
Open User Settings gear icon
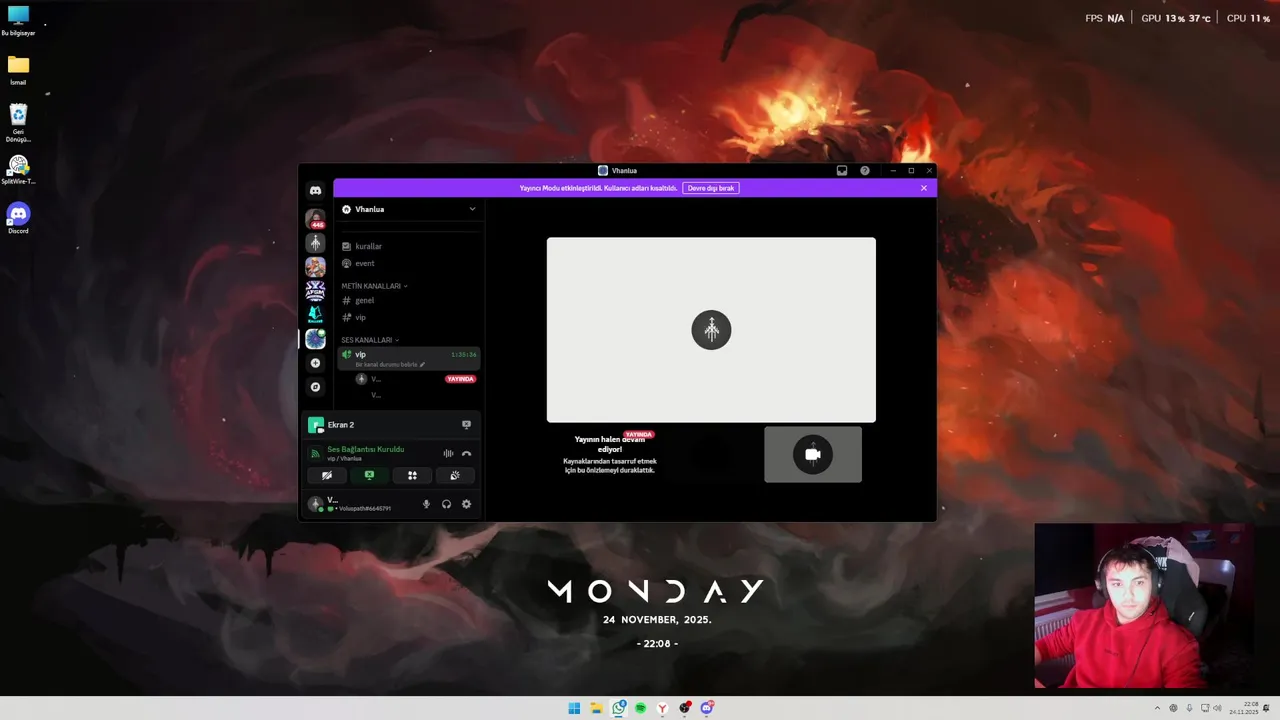466,504
